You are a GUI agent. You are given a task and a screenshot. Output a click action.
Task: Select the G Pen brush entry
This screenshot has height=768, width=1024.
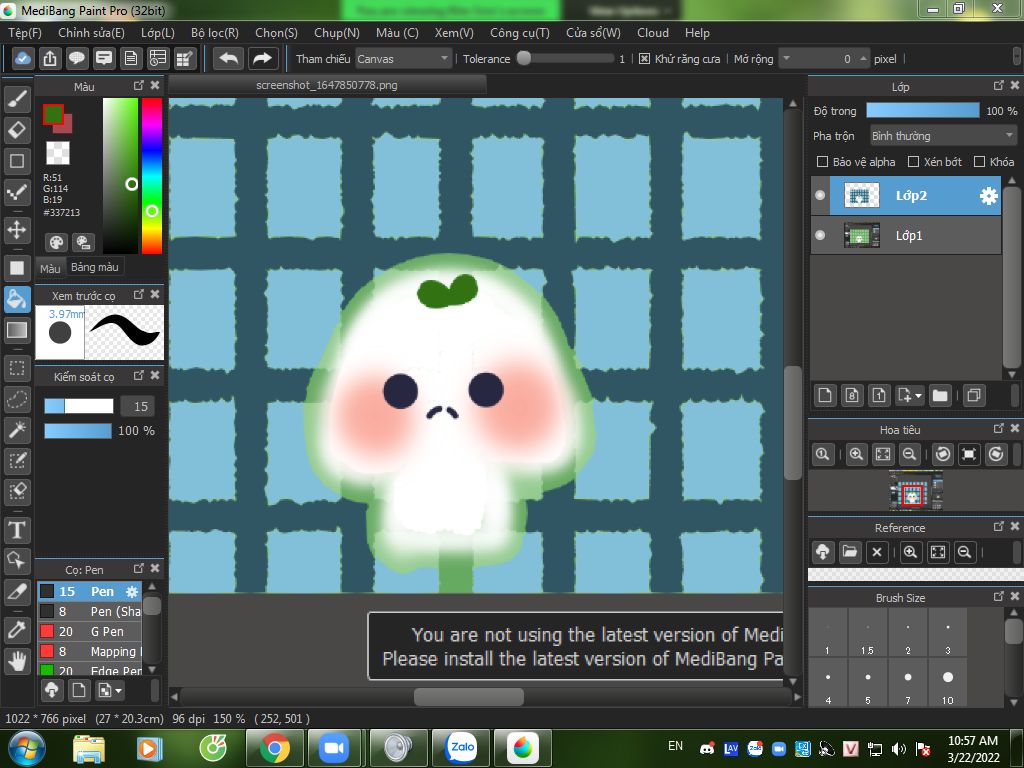coord(106,631)
